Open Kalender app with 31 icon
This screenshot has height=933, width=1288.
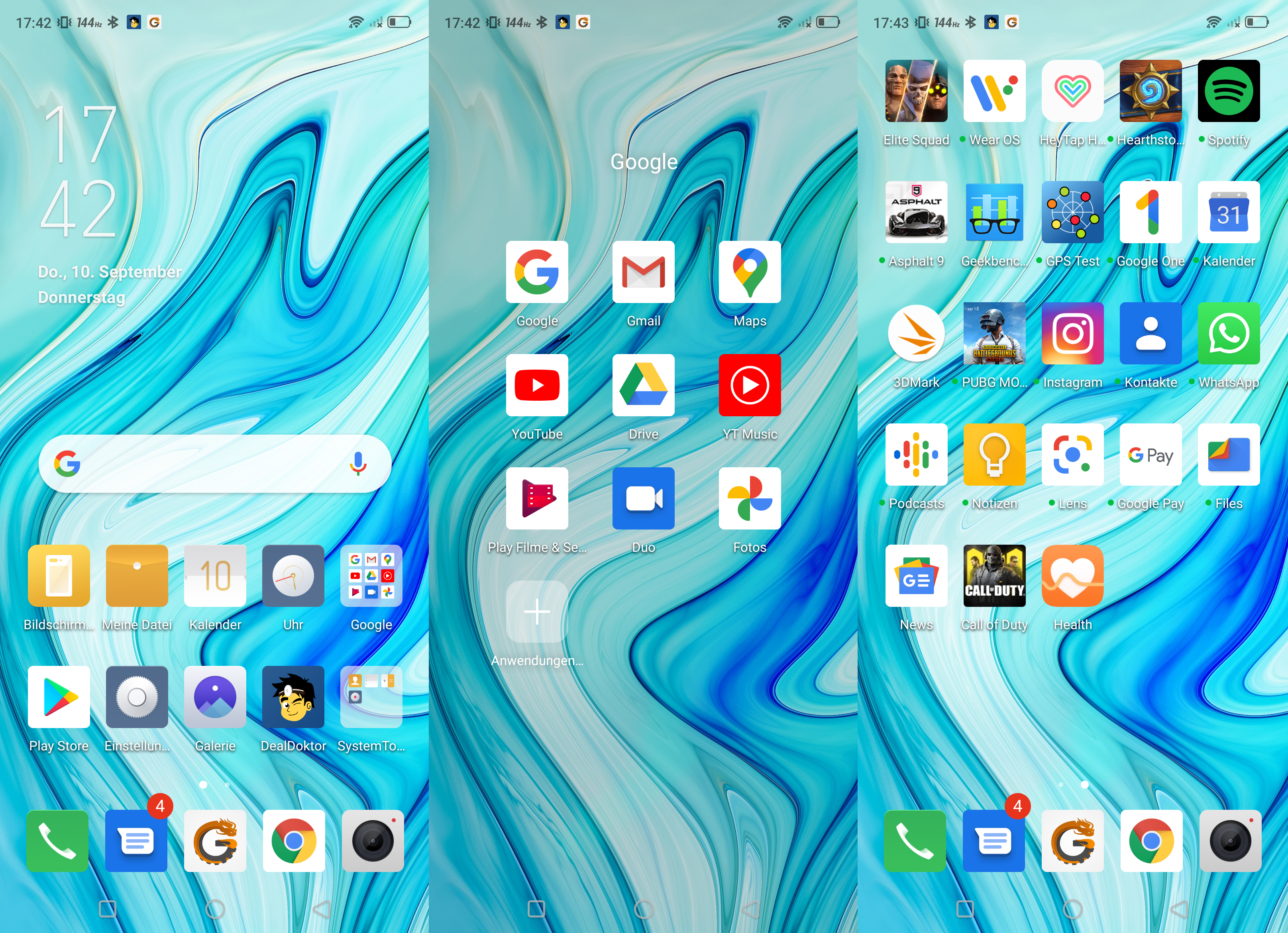click(x=1228, y=212)
